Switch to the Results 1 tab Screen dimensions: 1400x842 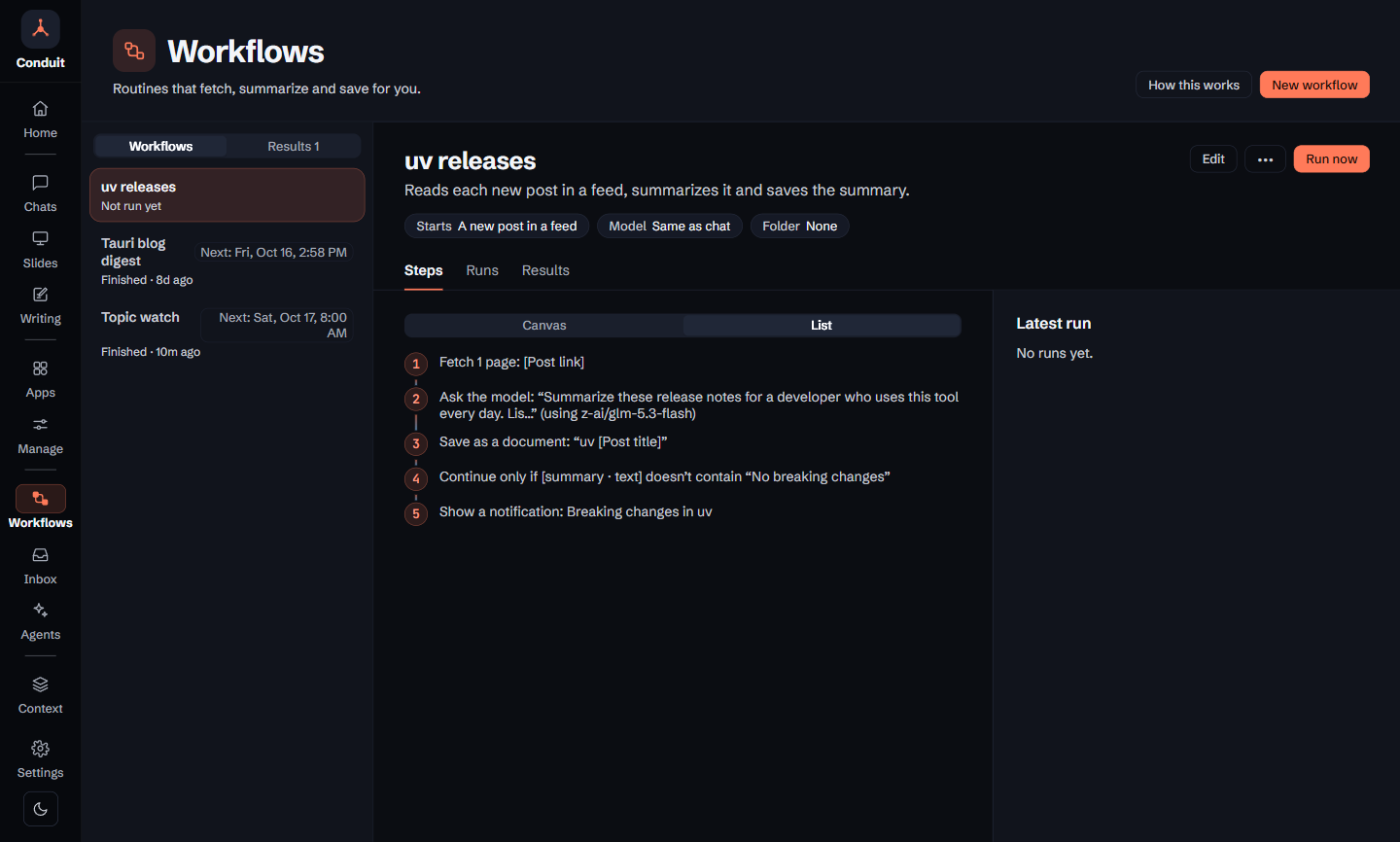click(294, 146)
